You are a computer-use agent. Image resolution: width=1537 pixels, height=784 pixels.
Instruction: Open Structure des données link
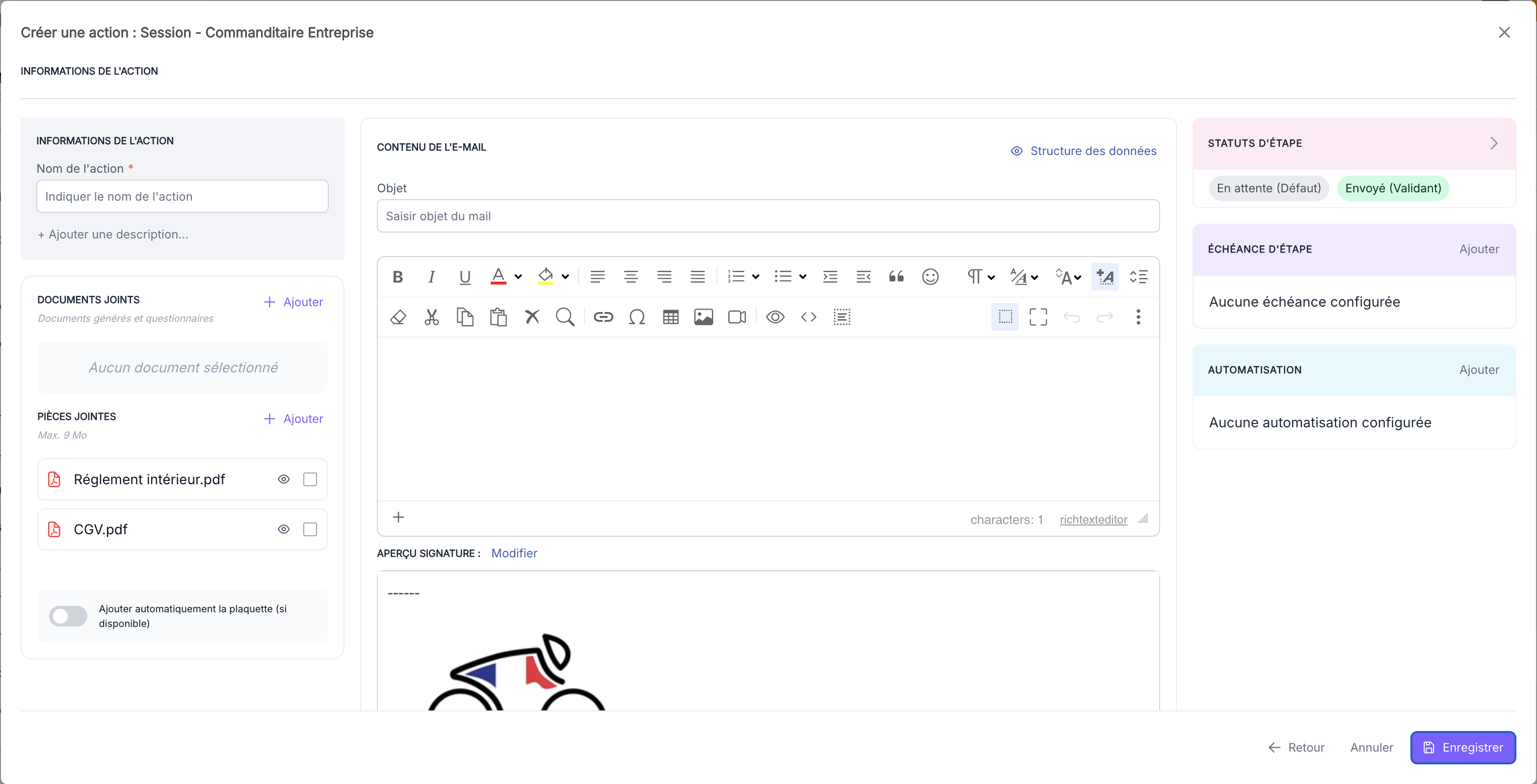tap(1084, 151)
